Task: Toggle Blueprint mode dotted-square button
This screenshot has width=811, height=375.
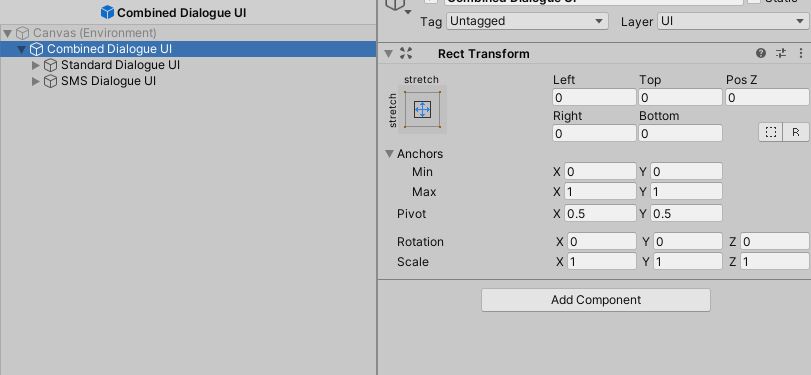Action: 771,132
